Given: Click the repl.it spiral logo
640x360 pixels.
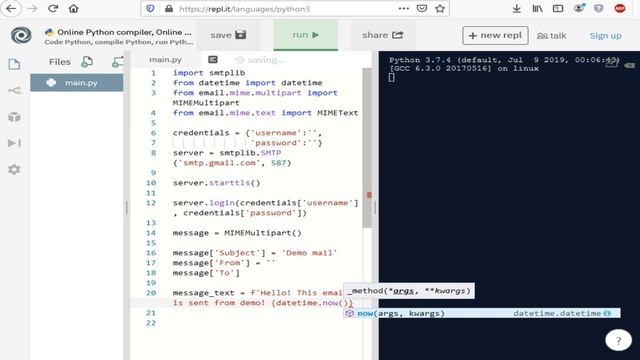Looking at the screenshot, I should [21, 35].
